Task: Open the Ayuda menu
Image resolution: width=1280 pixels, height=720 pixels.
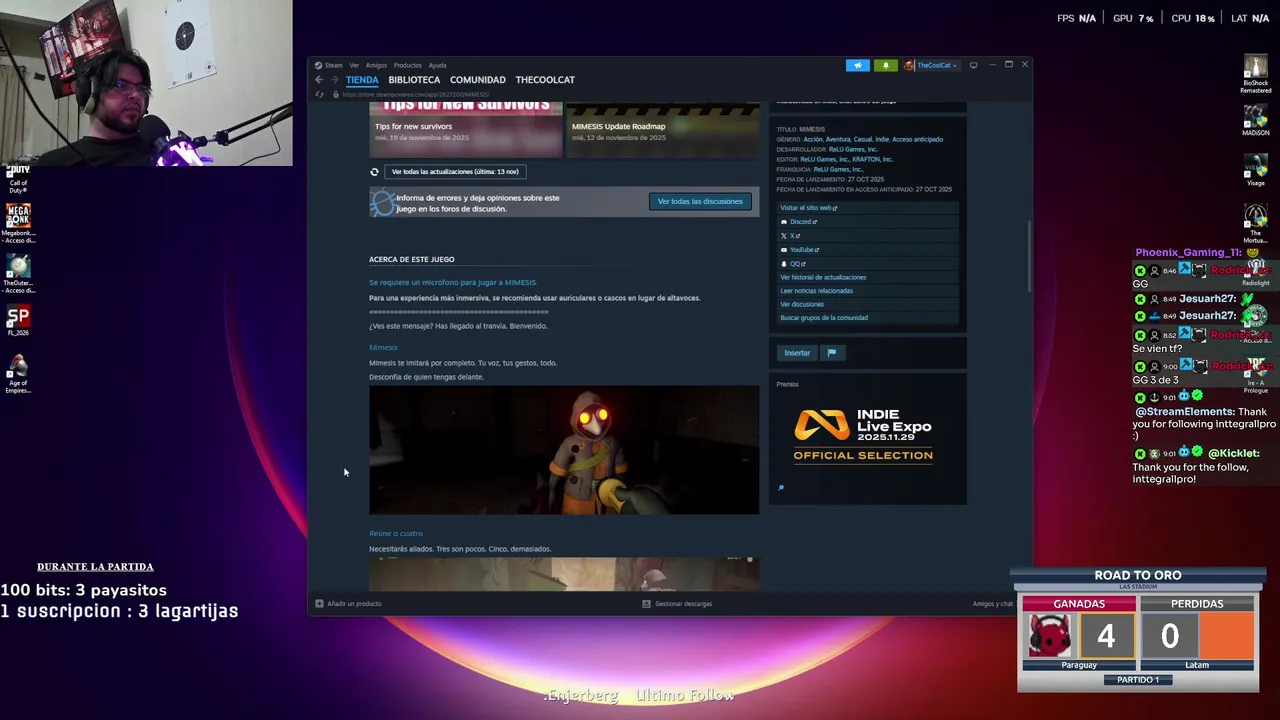Action: point(437,65)
